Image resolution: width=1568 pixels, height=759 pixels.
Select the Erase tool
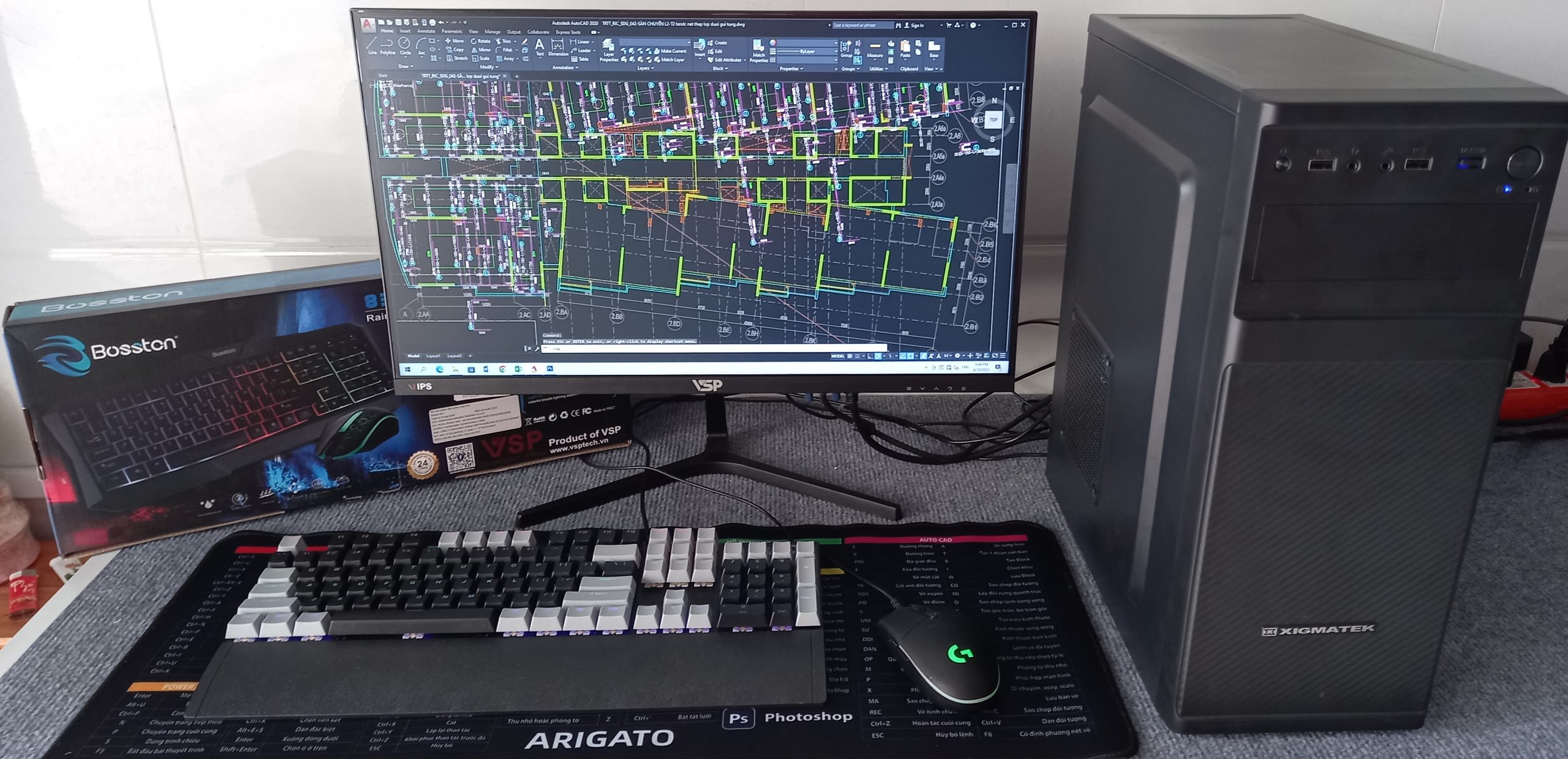click(x=525, y=42)
